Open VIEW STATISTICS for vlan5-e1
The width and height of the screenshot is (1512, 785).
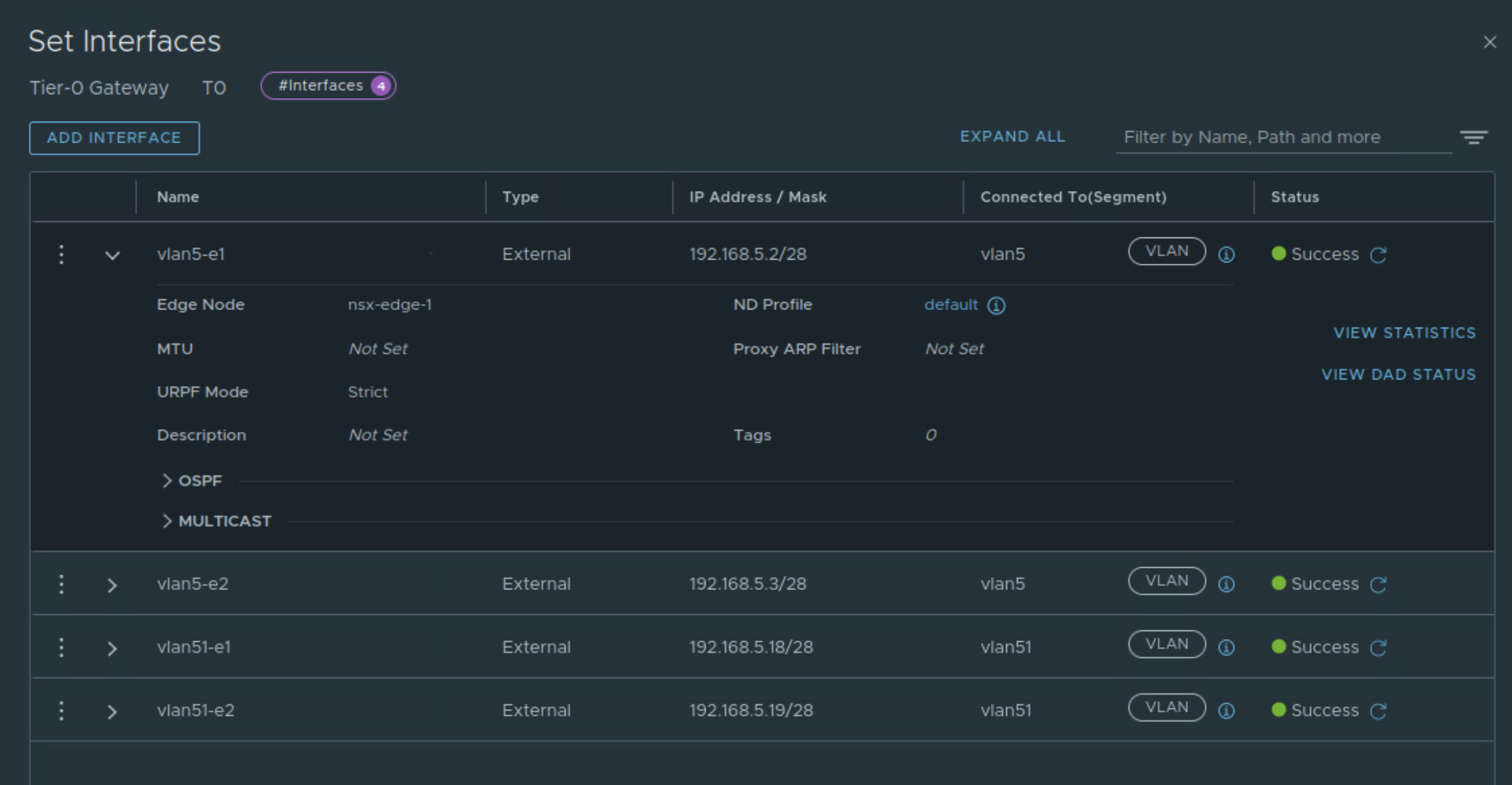(x=1404, y=333)
